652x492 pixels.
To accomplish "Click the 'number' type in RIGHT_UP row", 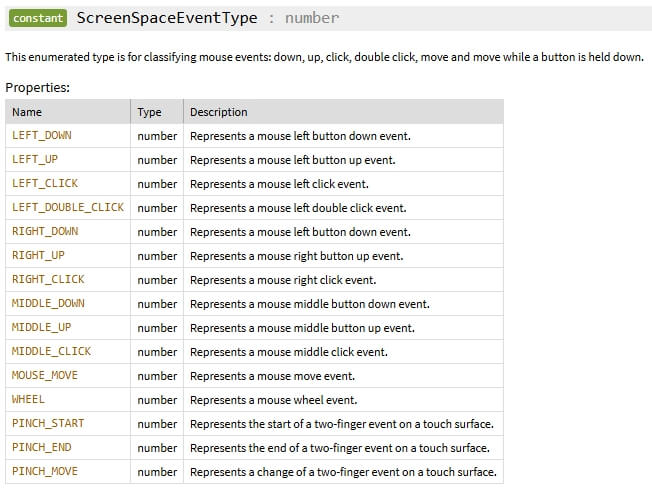I will pyautogui.click(x=157, y=256).
